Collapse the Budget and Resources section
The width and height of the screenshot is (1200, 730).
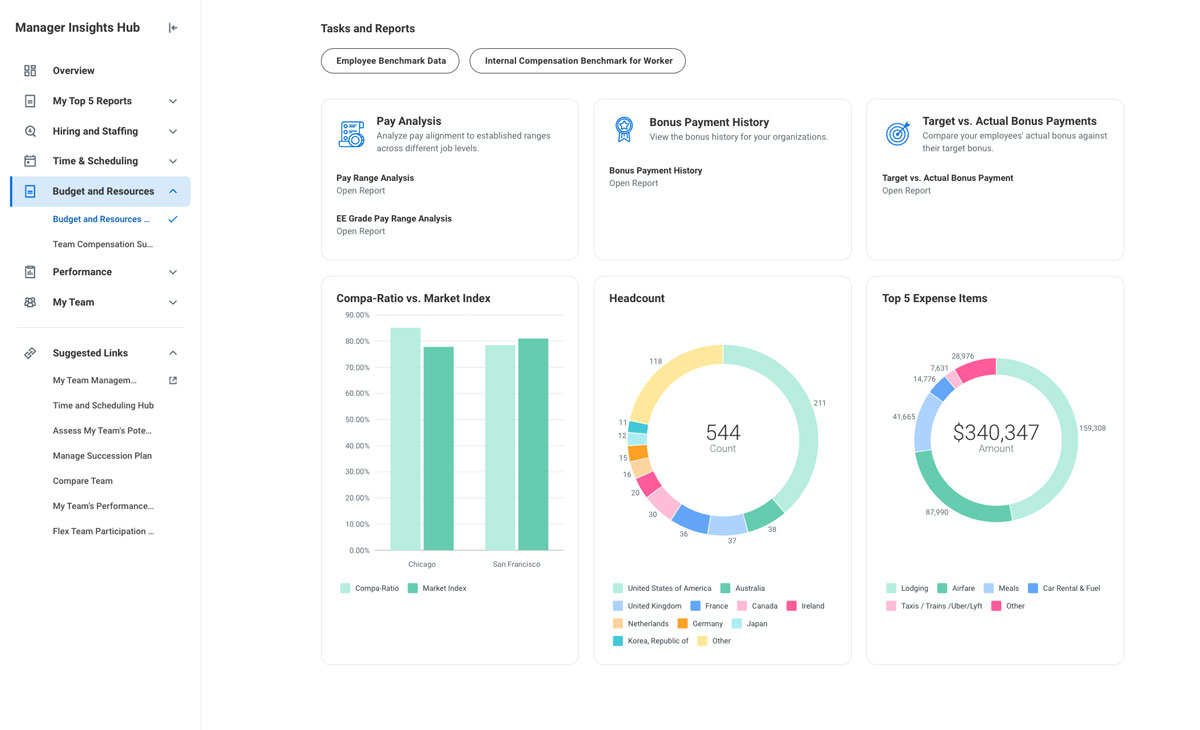[x=171, y=191]
